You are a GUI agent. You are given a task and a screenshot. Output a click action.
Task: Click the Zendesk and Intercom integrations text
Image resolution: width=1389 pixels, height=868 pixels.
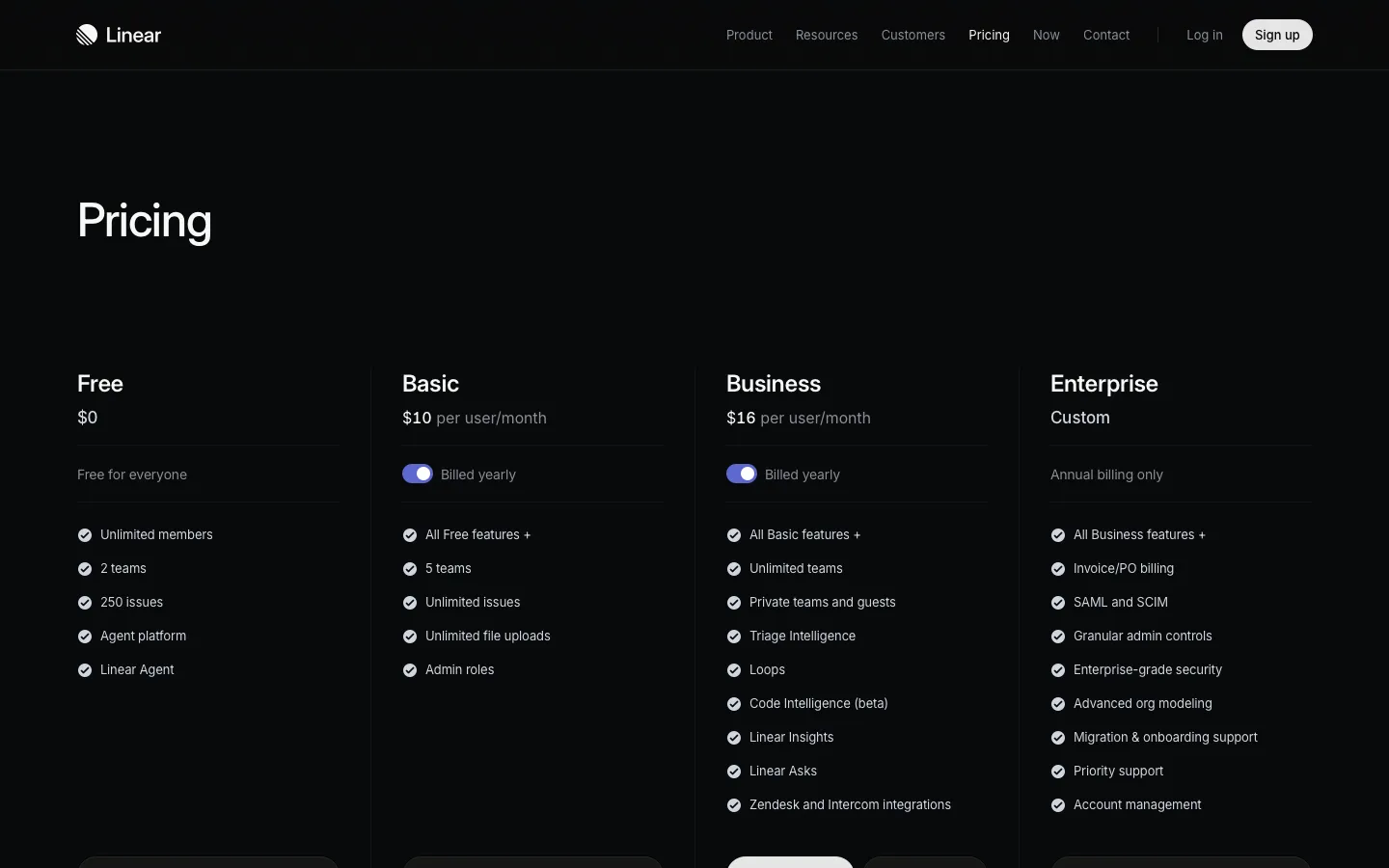(850, 805)
